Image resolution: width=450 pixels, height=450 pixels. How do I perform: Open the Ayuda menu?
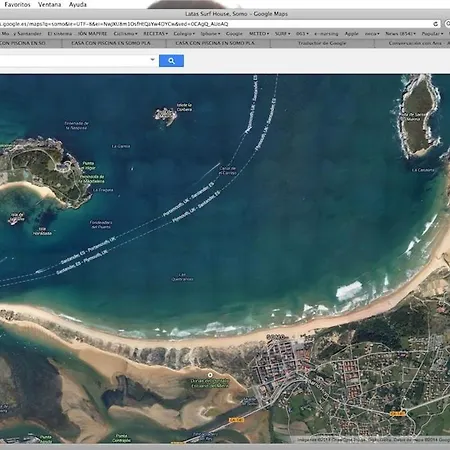[x=78, y=5]
